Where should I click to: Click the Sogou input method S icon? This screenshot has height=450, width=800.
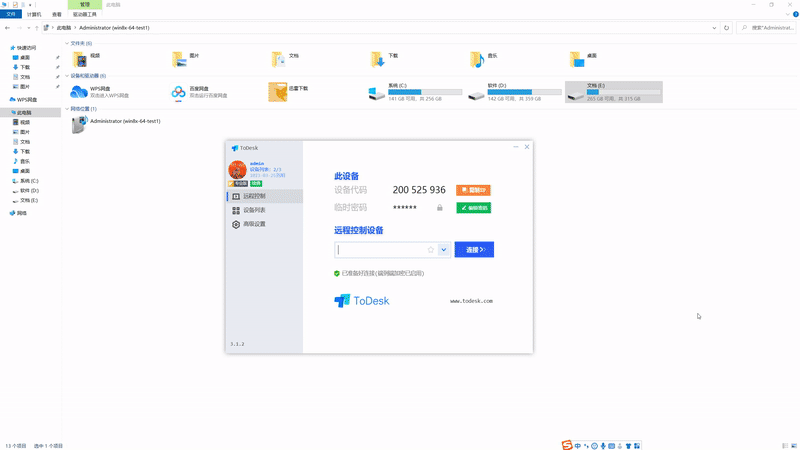(x=567, y=445)
